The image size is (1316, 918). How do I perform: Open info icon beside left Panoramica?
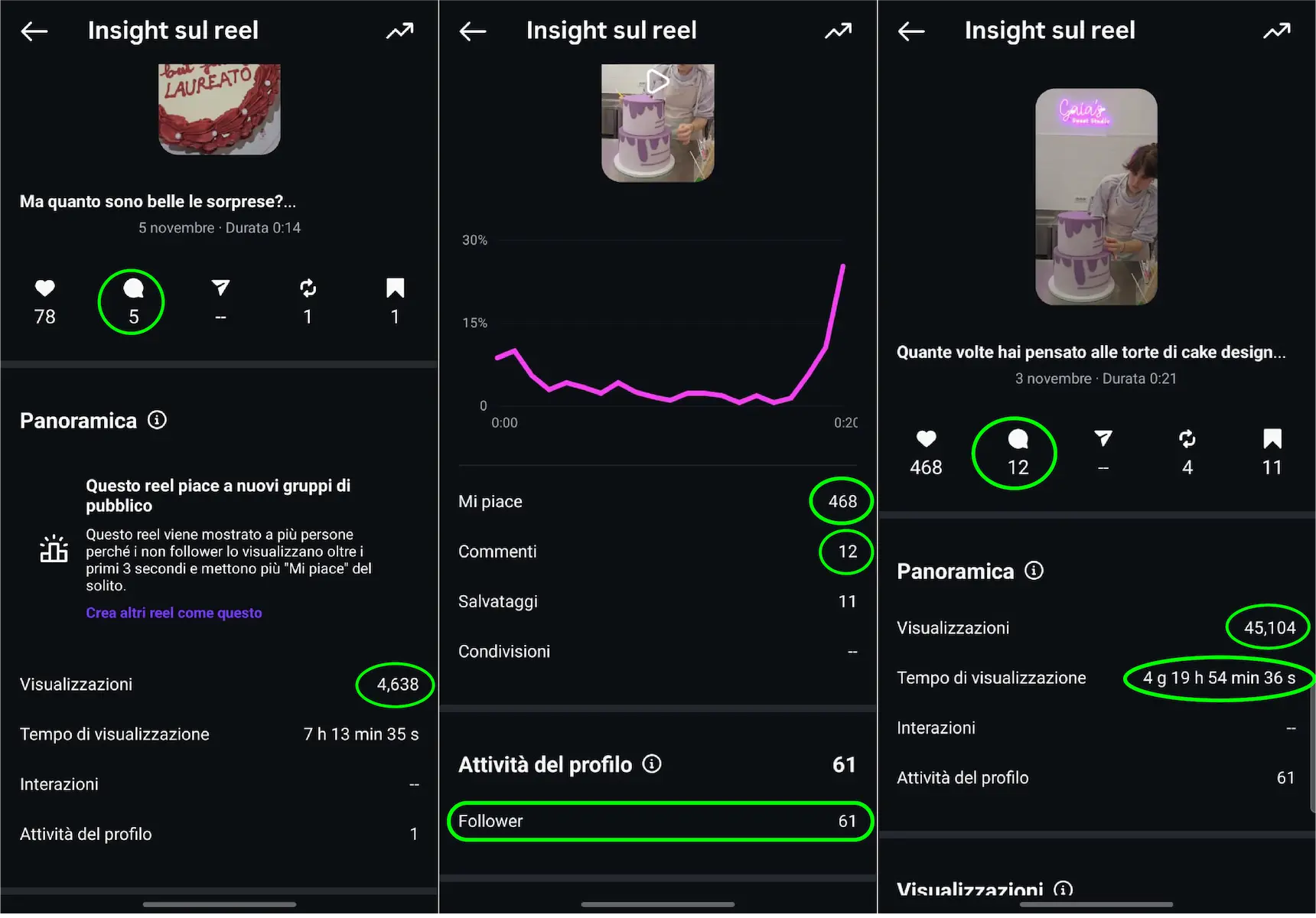(157, 420)
